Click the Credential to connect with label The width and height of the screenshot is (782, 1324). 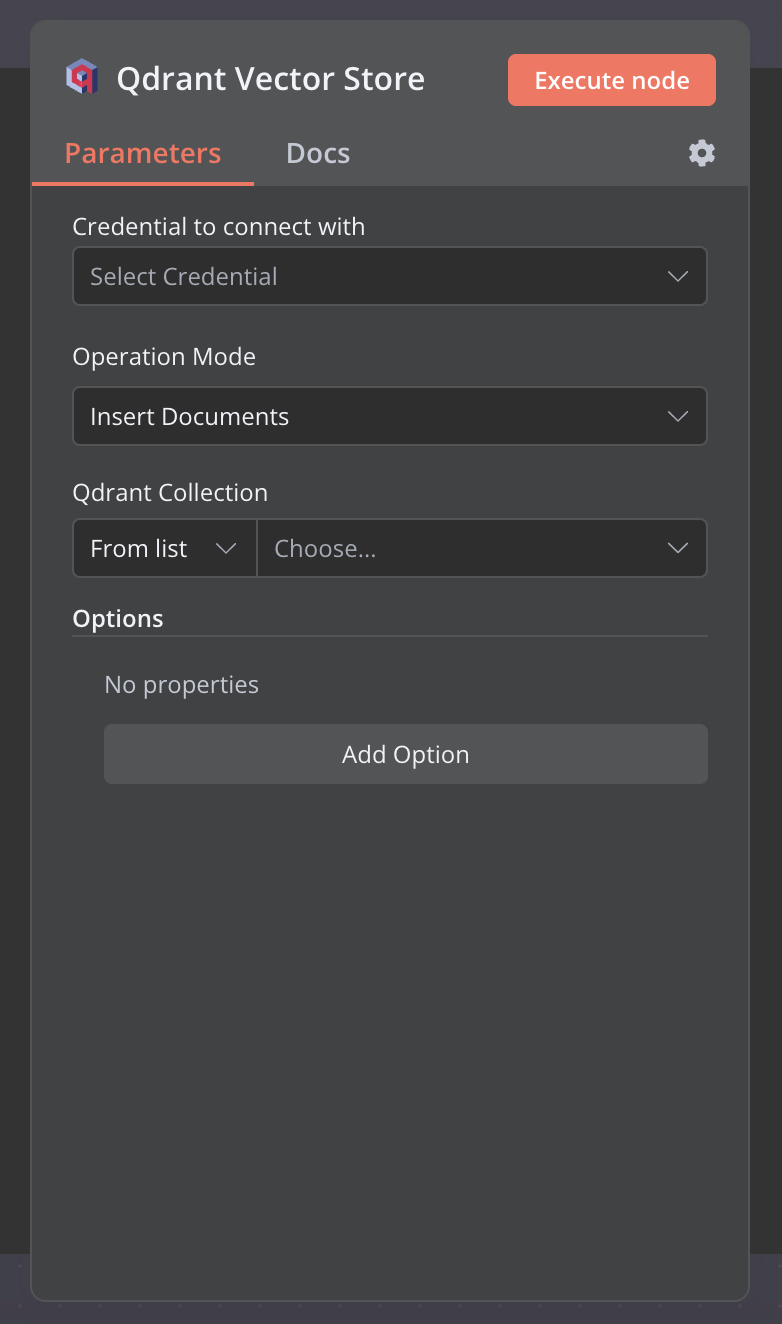pyautogui.click(x=219, y=227)
